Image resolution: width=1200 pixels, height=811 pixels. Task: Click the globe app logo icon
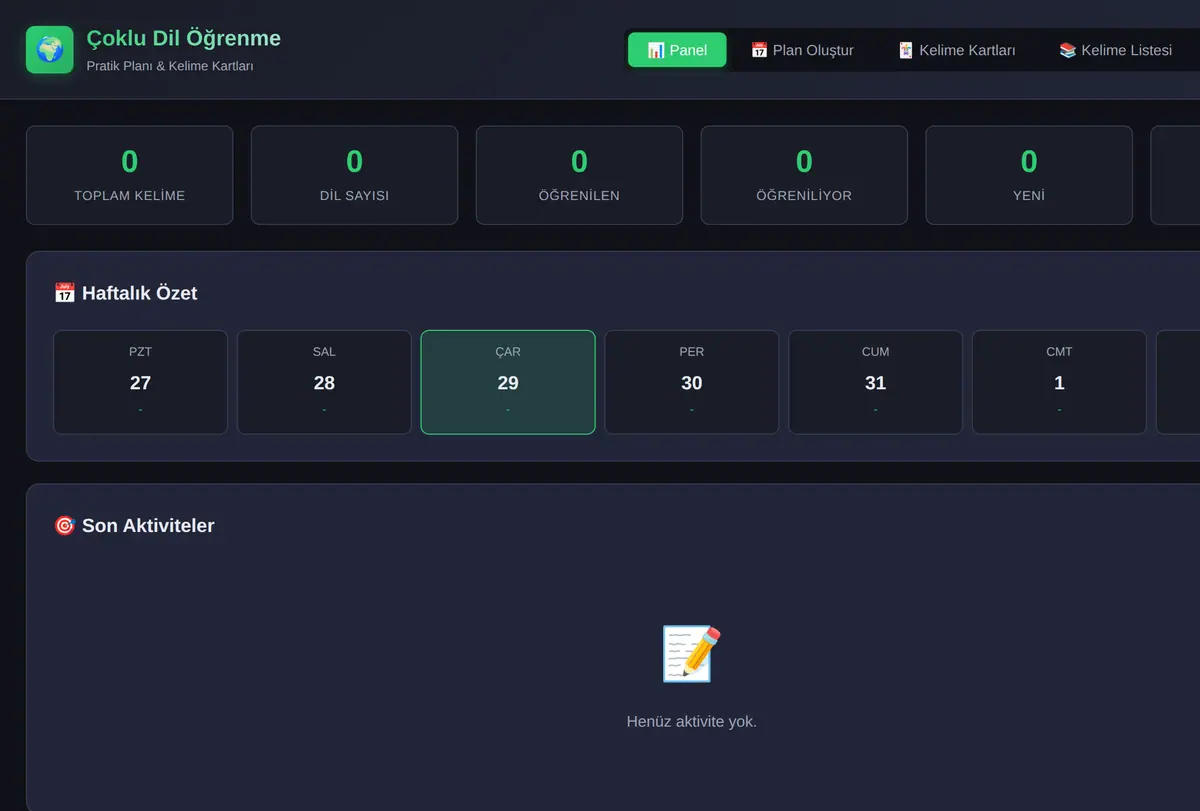(50, 50)
